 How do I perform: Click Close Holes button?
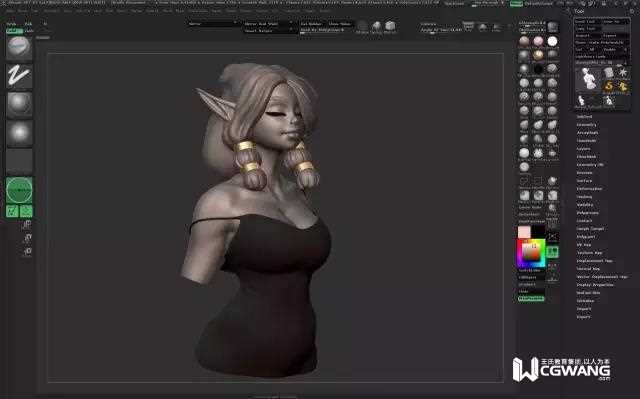tap(340, 24)
